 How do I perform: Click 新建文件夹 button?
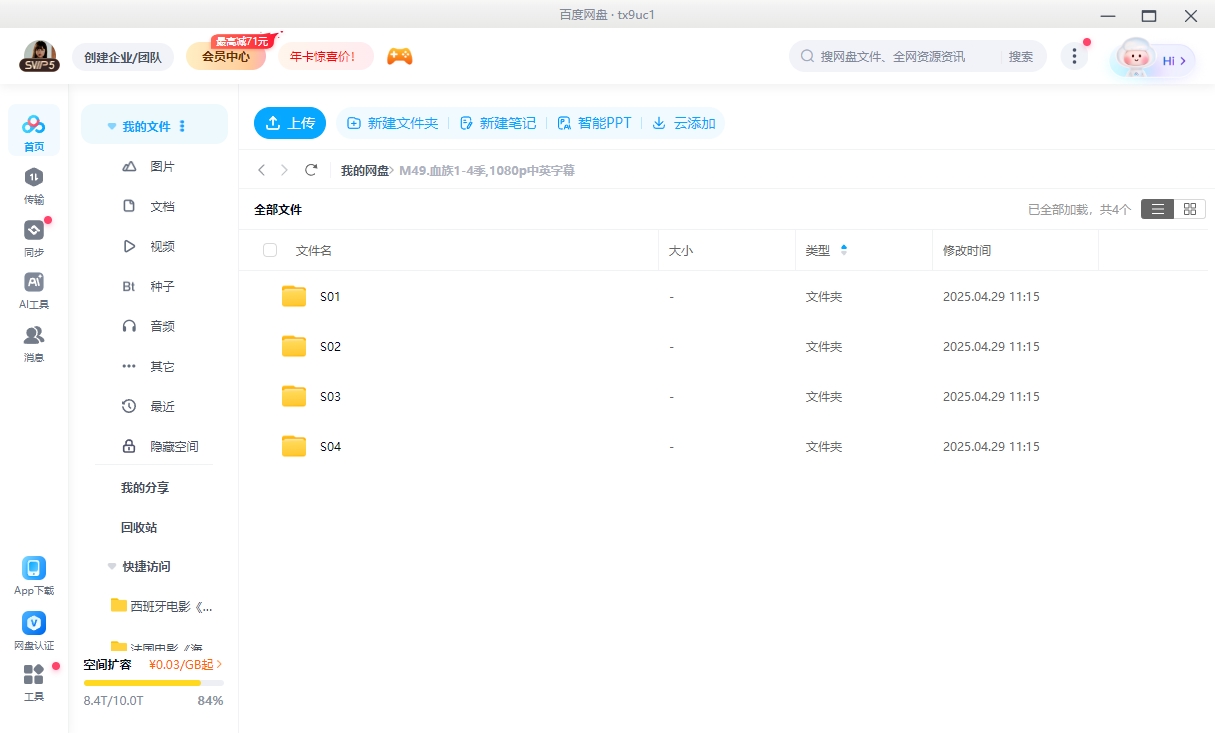click(392, 123)
